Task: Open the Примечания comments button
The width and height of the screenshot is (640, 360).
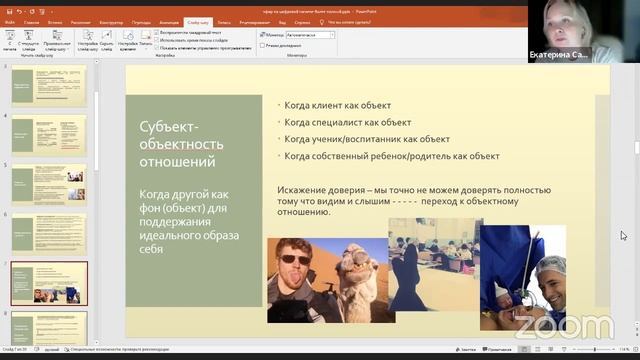Action: 497,349
